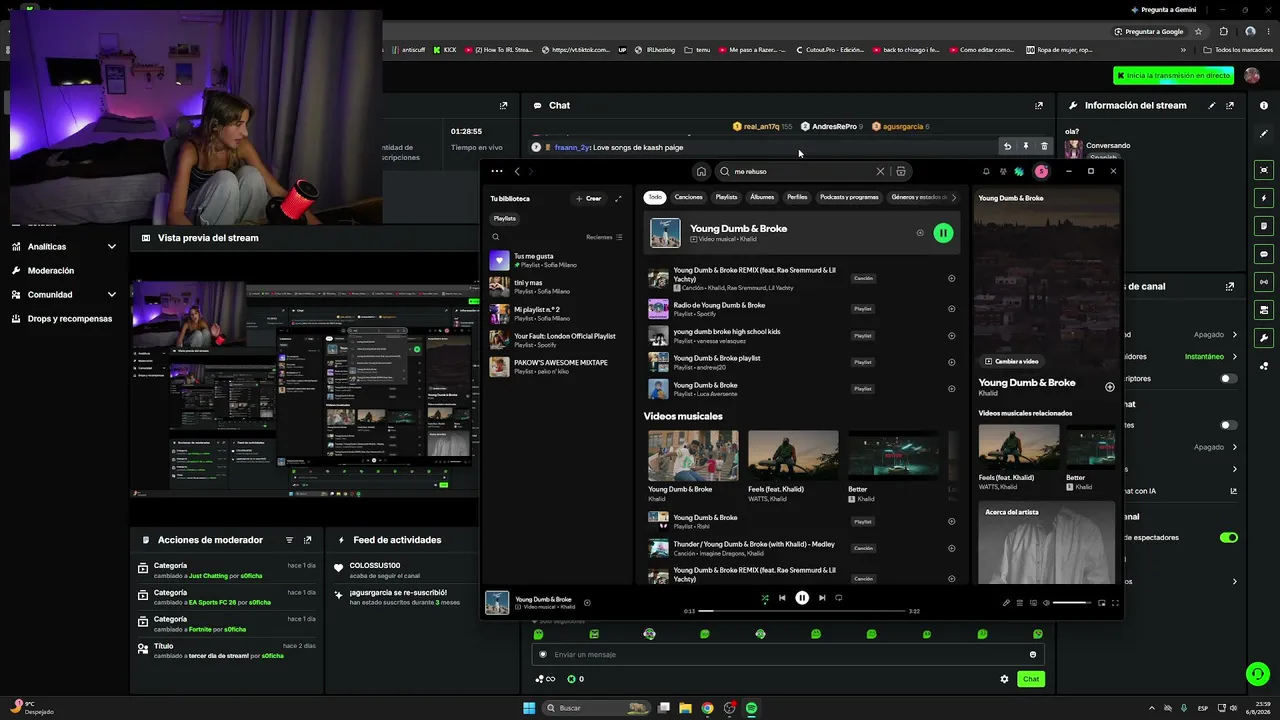
Task: Filter by Podcasts y programas
Action: click(849, 197)
